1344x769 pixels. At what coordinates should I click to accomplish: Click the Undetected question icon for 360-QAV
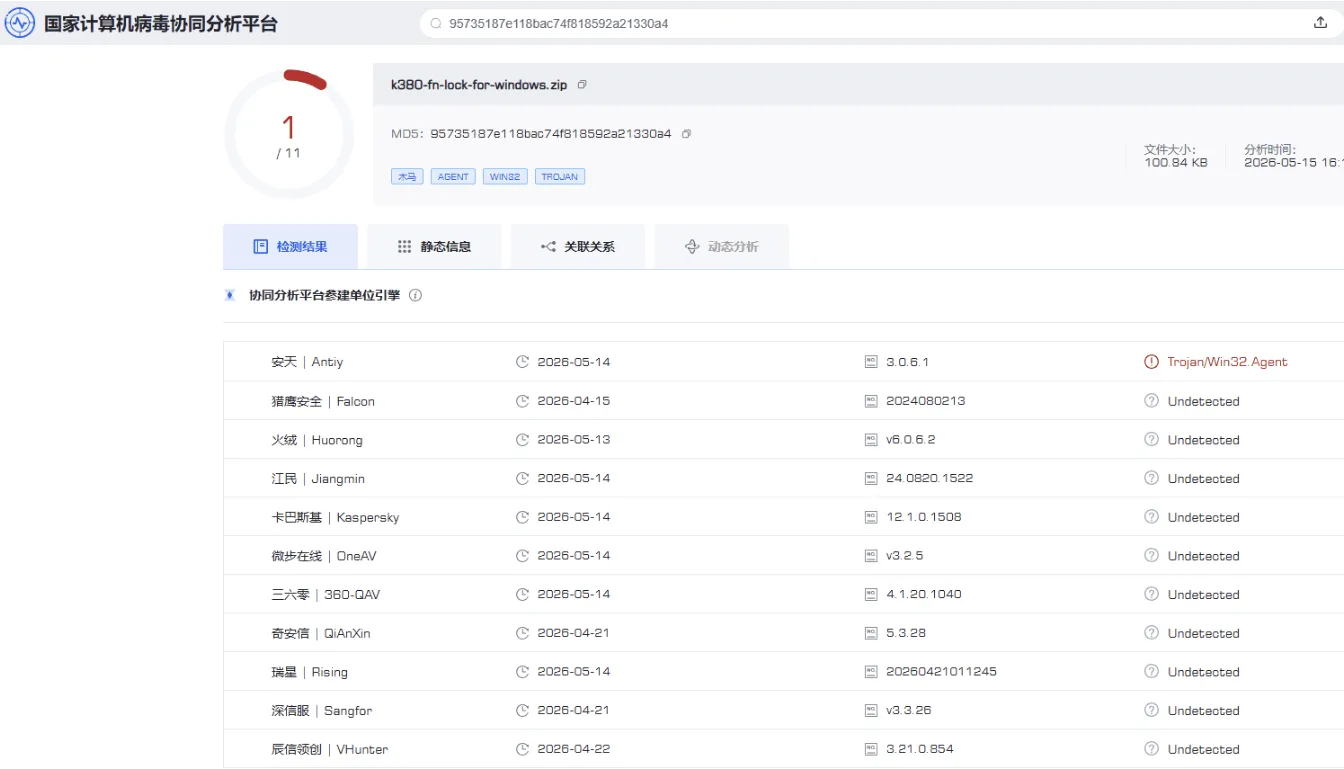tap(1152, 594)
